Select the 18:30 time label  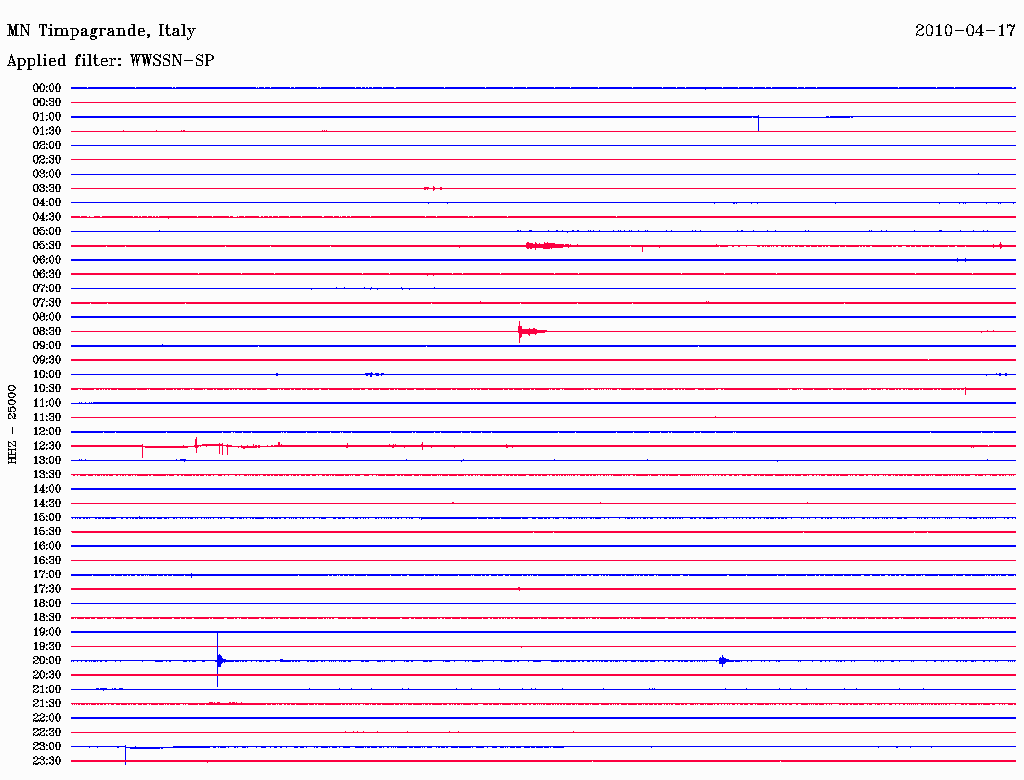tap(47, 618)
